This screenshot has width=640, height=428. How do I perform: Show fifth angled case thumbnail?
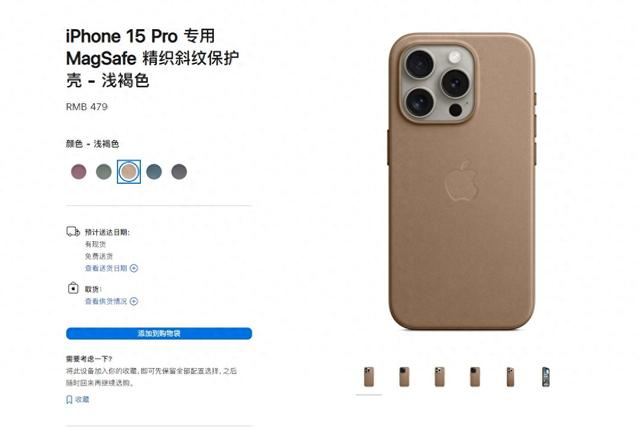pos(510,377)
